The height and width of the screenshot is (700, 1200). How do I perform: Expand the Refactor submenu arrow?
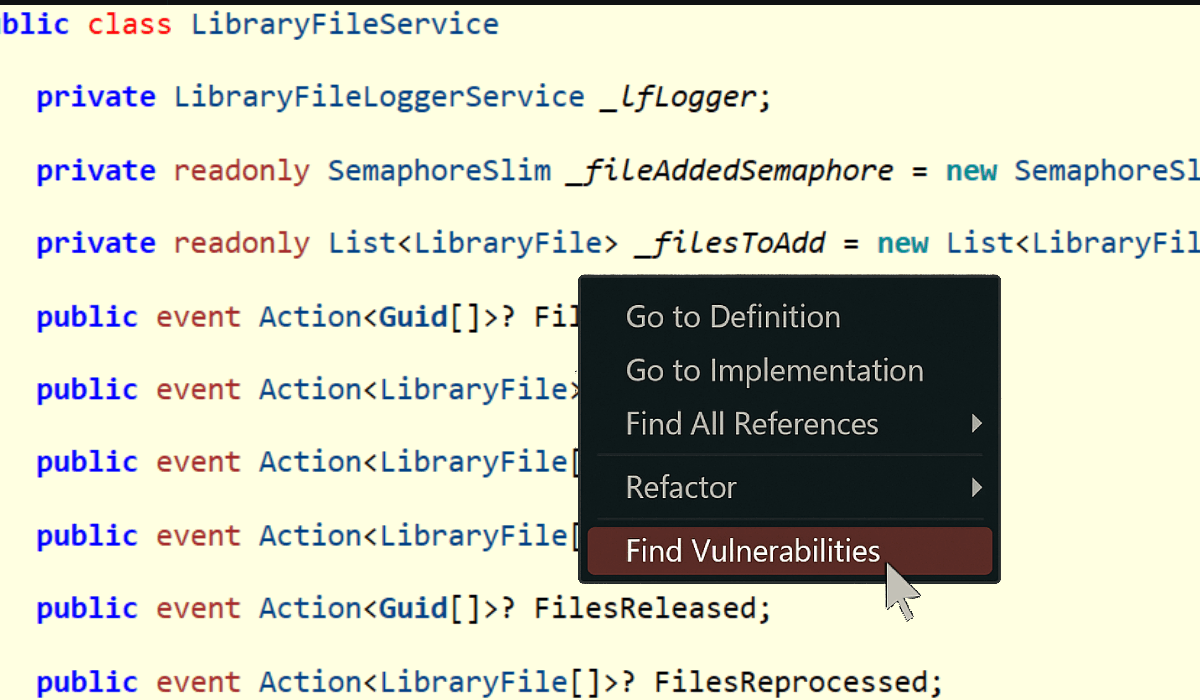pos(977,488)
